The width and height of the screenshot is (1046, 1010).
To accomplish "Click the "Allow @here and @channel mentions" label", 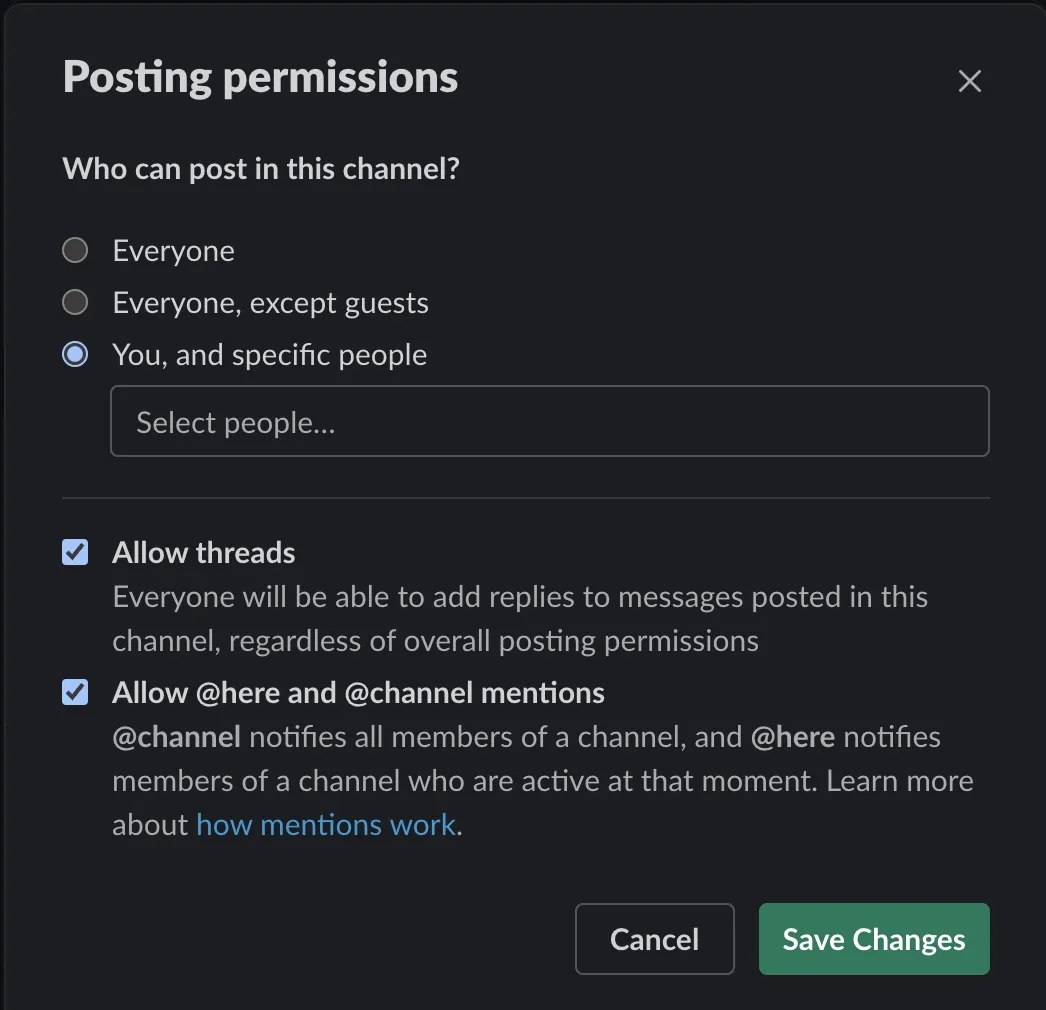I will tap(358, 693).
